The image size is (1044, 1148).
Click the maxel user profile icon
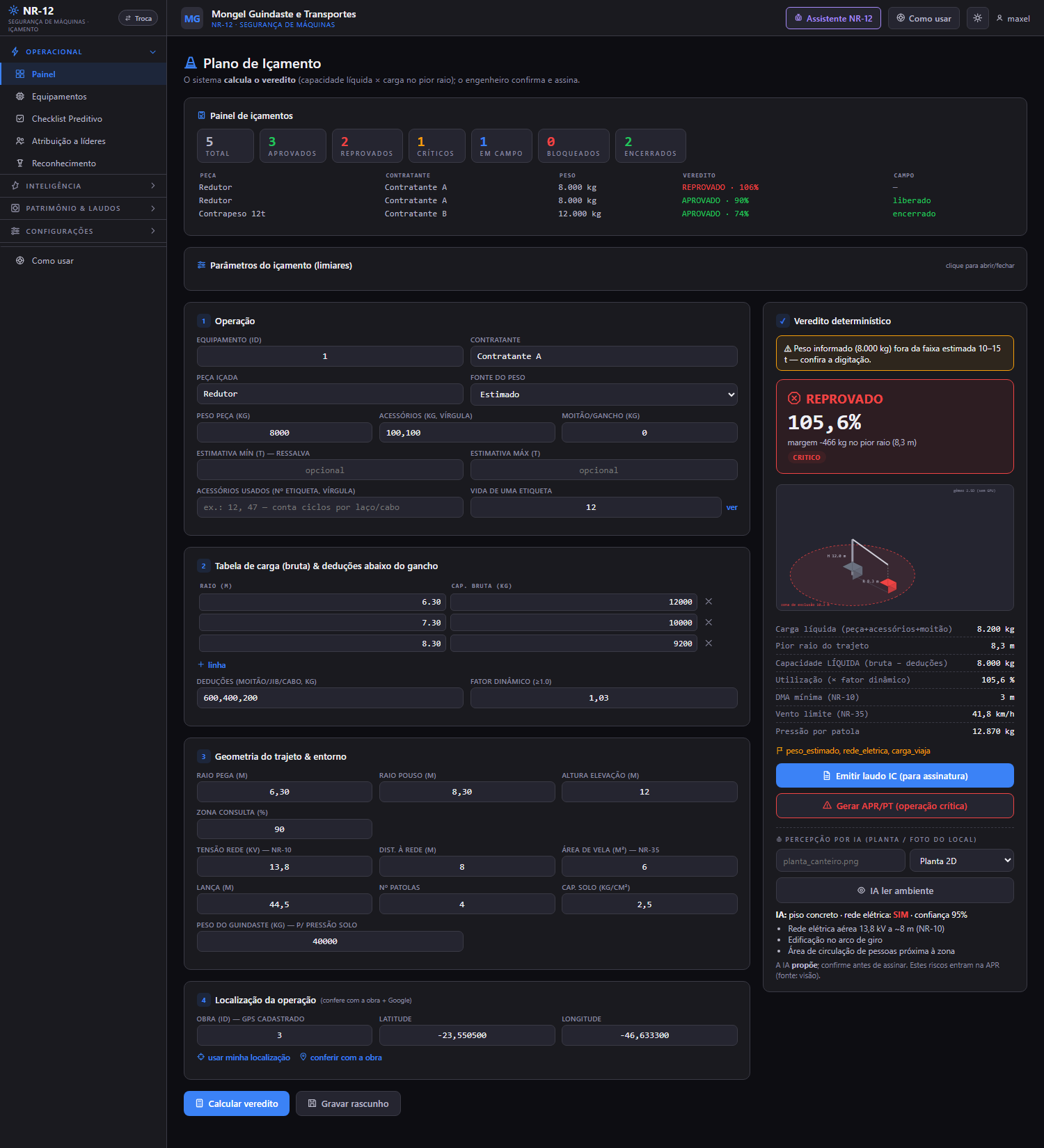pos(999,18)
